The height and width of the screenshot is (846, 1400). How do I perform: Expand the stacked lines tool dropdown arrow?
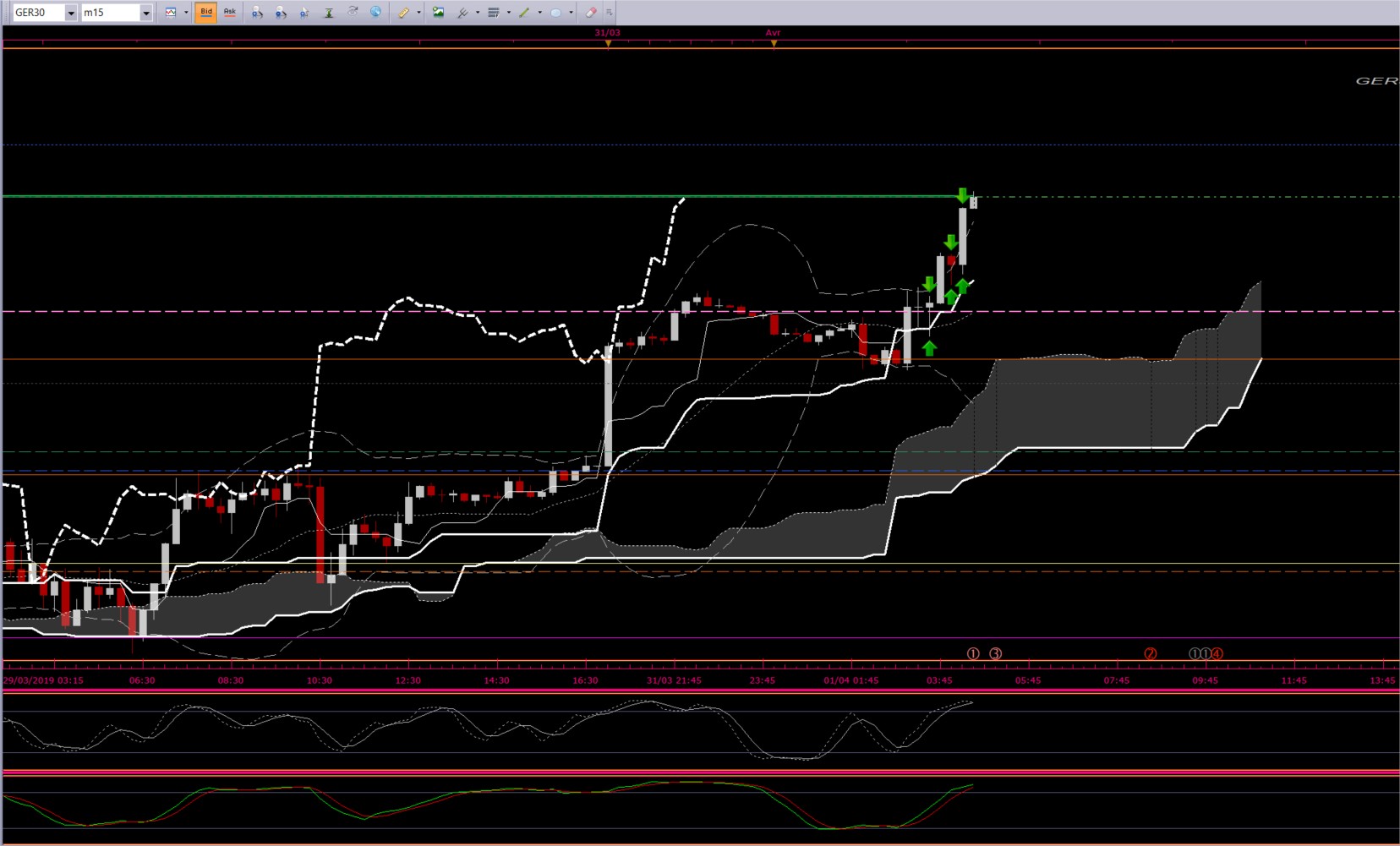(x=509, y=13)
